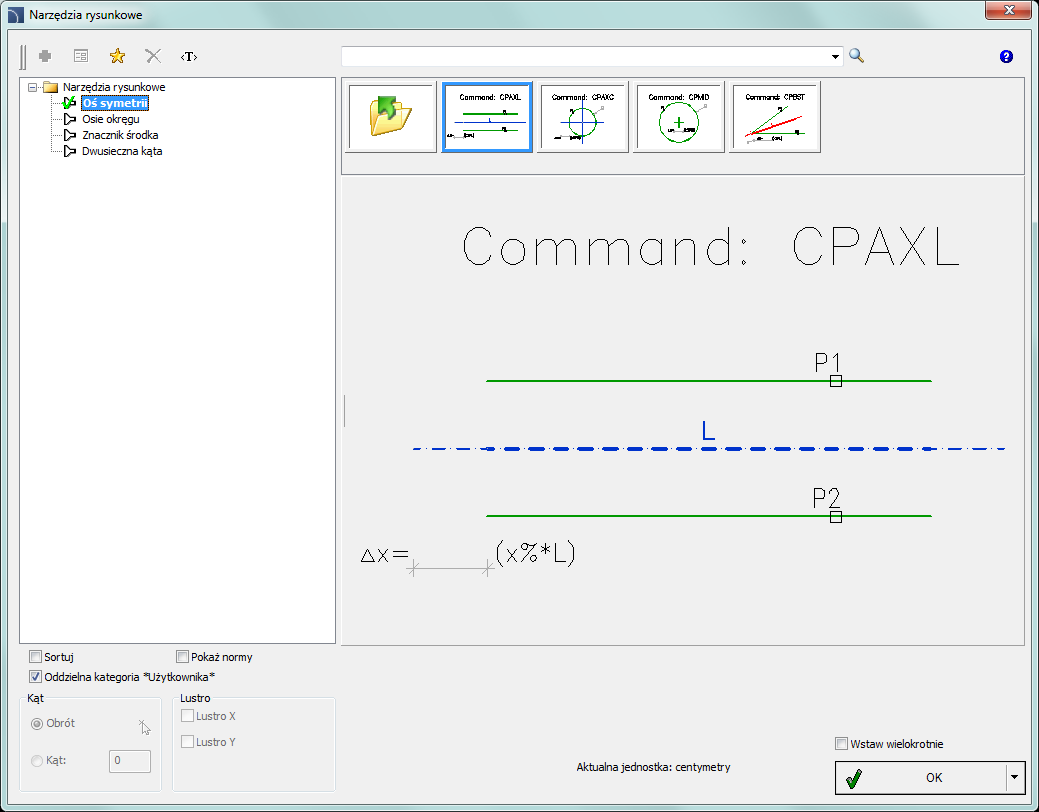Viewport: 1039px width, 812px height.
Task: Uncheck Oddzielna kategoria *Użytkownika*
Action: [x=36, y=677]
